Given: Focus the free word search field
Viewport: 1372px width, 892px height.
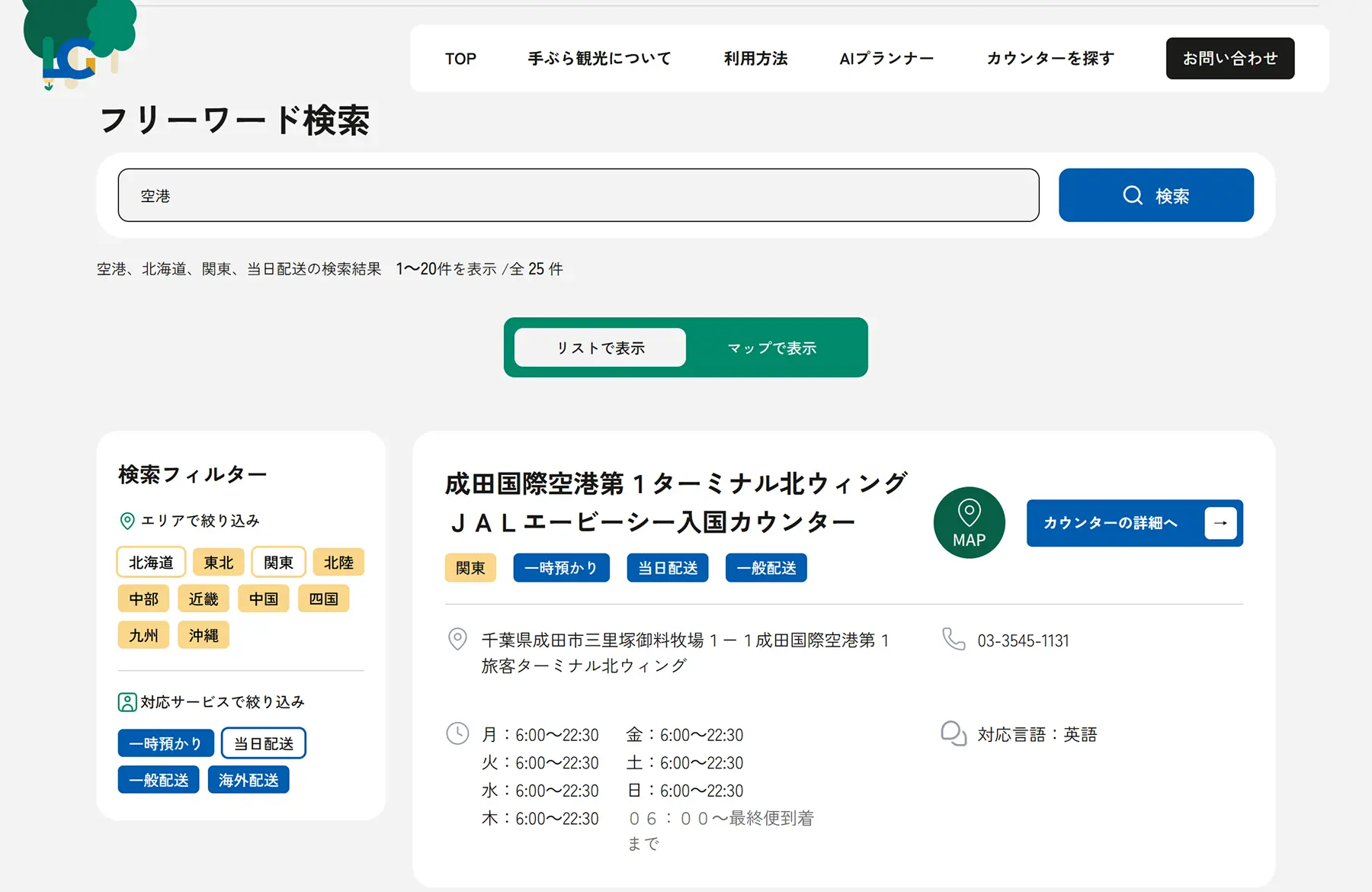Looking at the screenshot, I should (579, 195).
